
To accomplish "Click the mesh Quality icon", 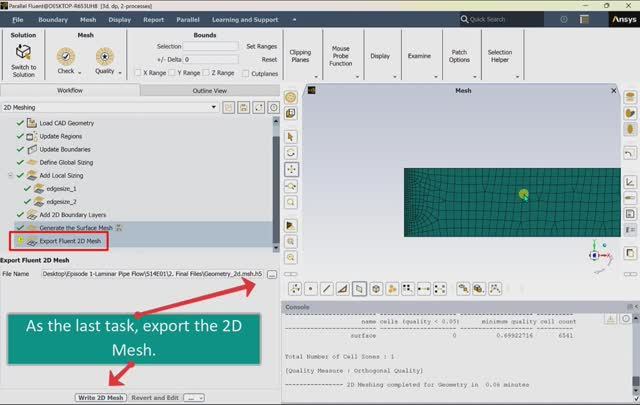I will pos(104,56).
